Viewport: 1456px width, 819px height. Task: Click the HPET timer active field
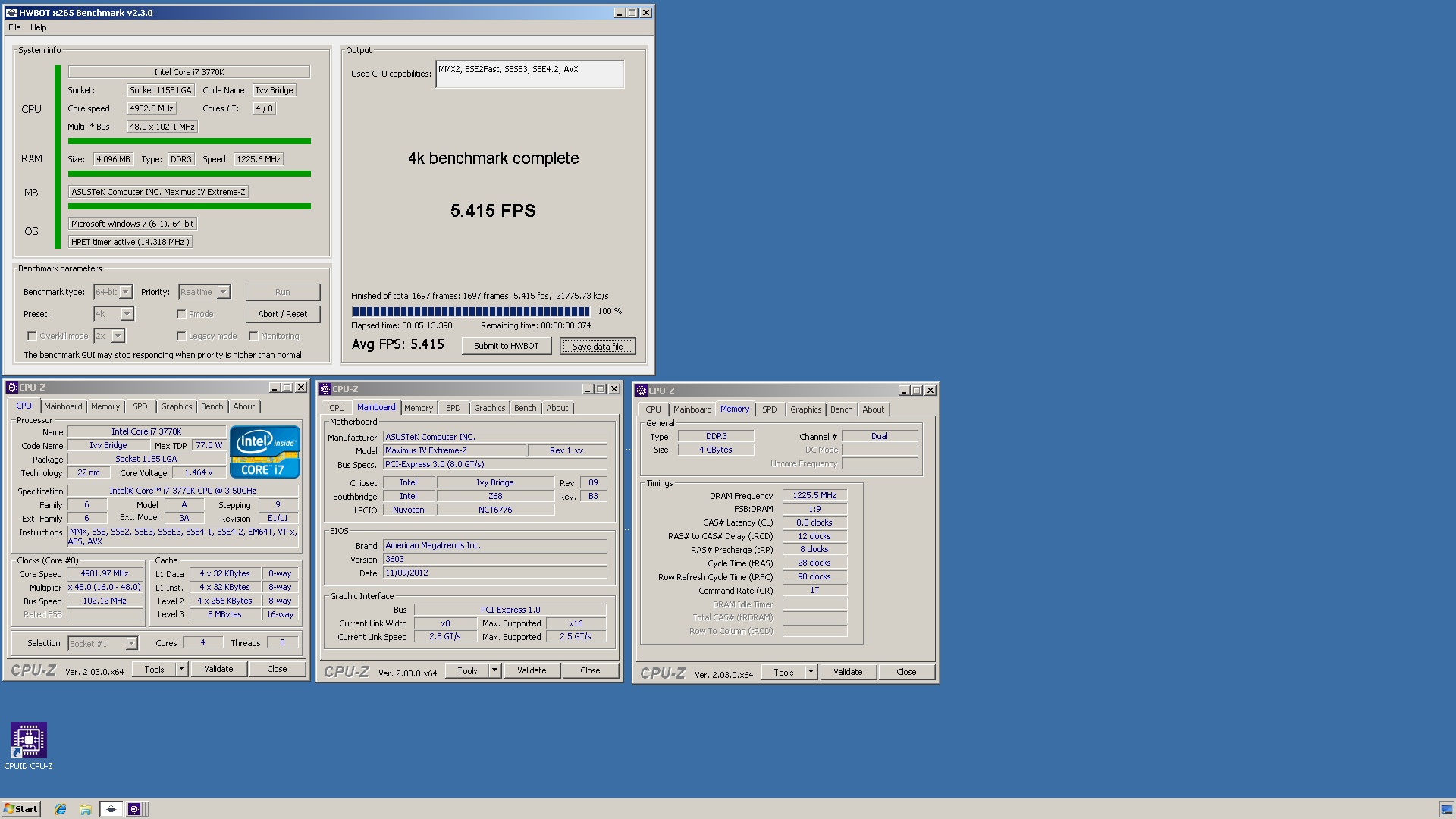click(130, 242)
